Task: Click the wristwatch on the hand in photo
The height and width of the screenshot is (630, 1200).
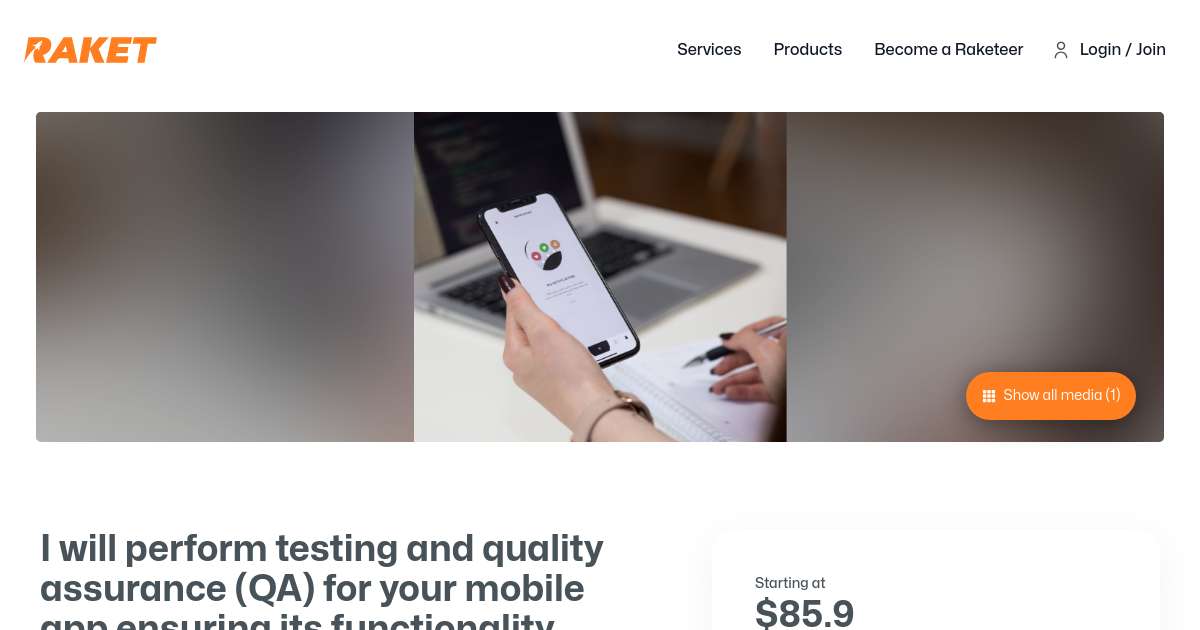Action: tap(625, 409)
